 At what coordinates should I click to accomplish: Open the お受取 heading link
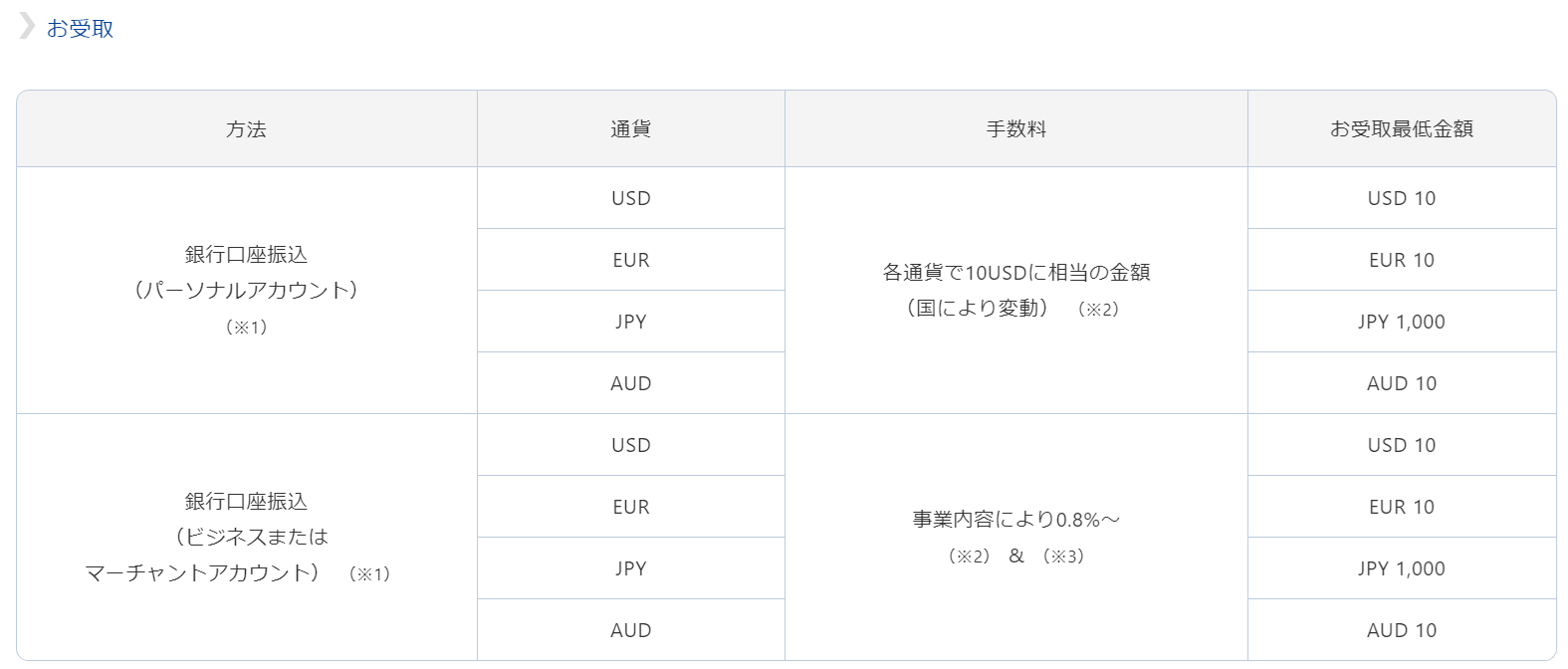pos(80,28)
